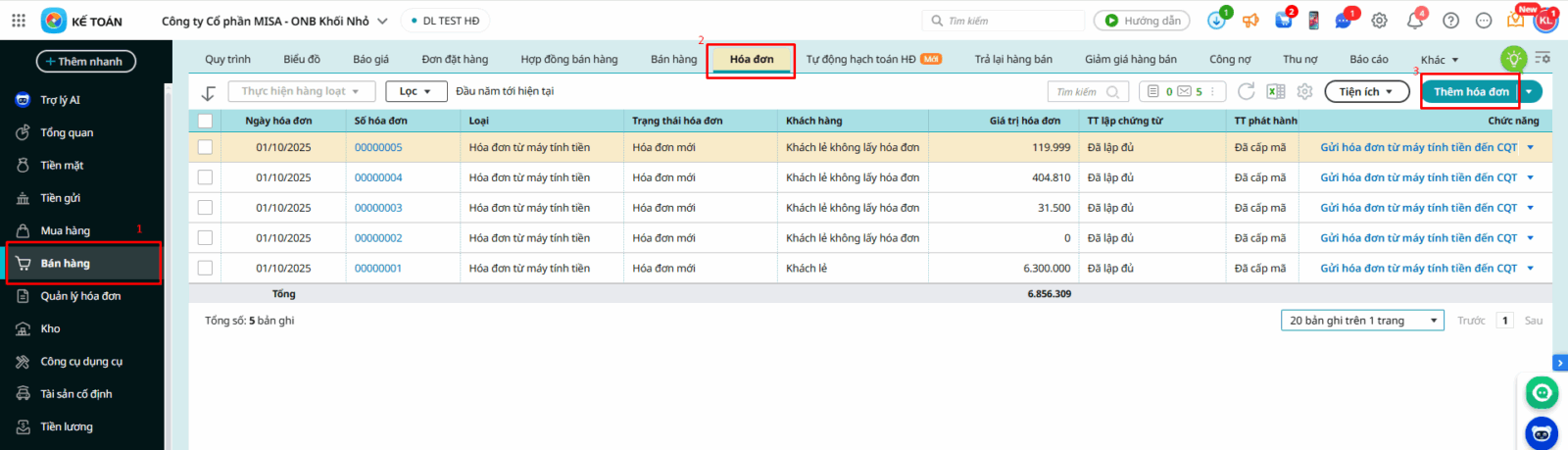Open the records-per-page dropdown
The height and width of the screenshot is (450, 1568).
coord(1362,321)
